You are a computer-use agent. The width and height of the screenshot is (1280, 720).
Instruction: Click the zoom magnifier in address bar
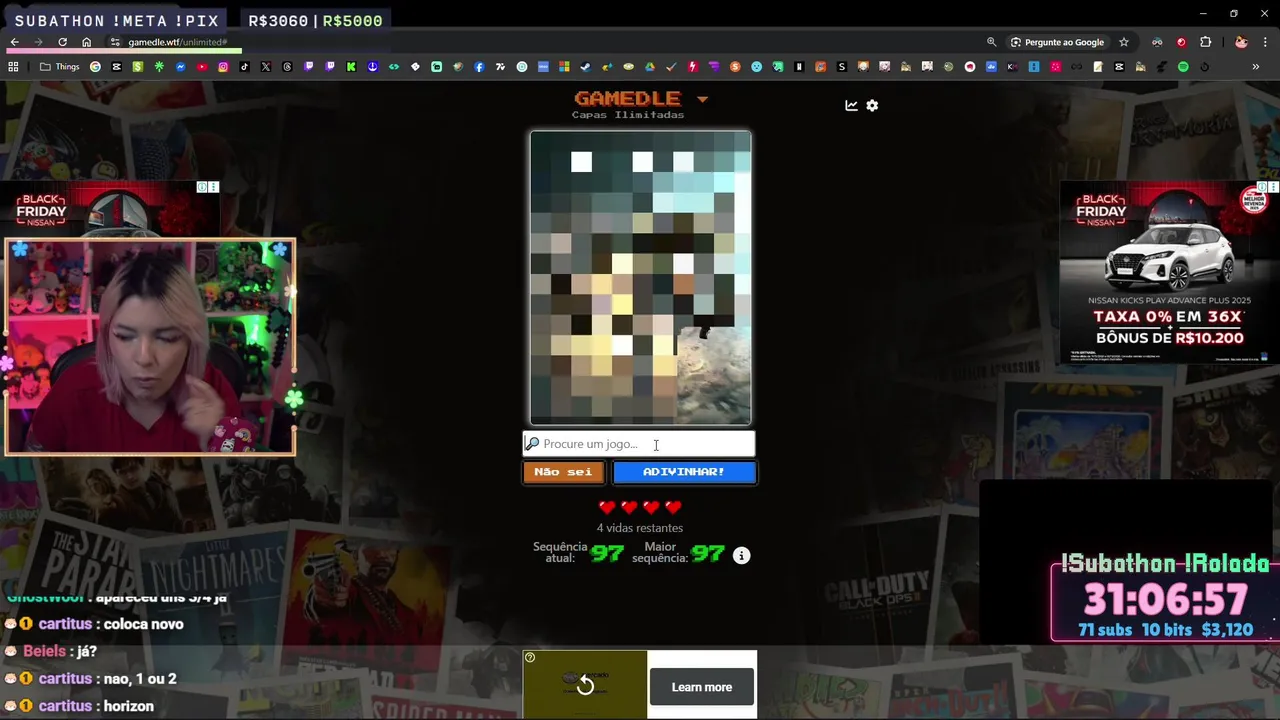992,42
